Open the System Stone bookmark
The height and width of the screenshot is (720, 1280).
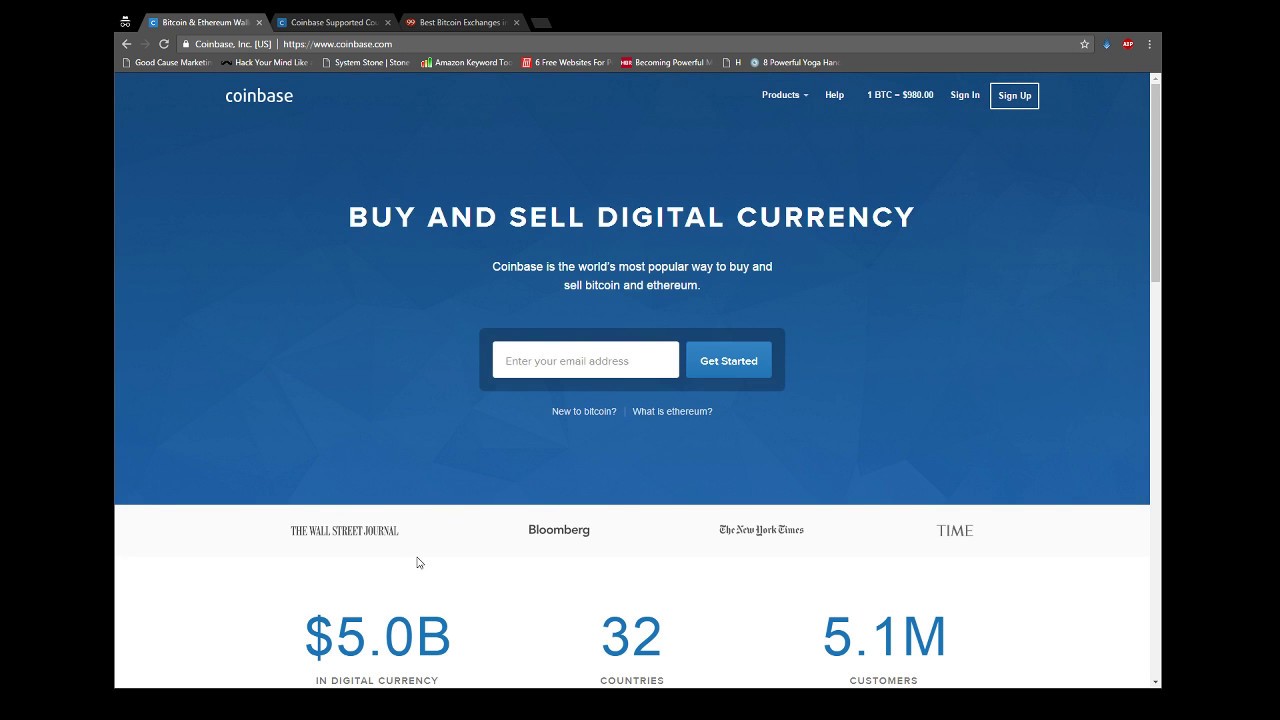tap(365, 62)
